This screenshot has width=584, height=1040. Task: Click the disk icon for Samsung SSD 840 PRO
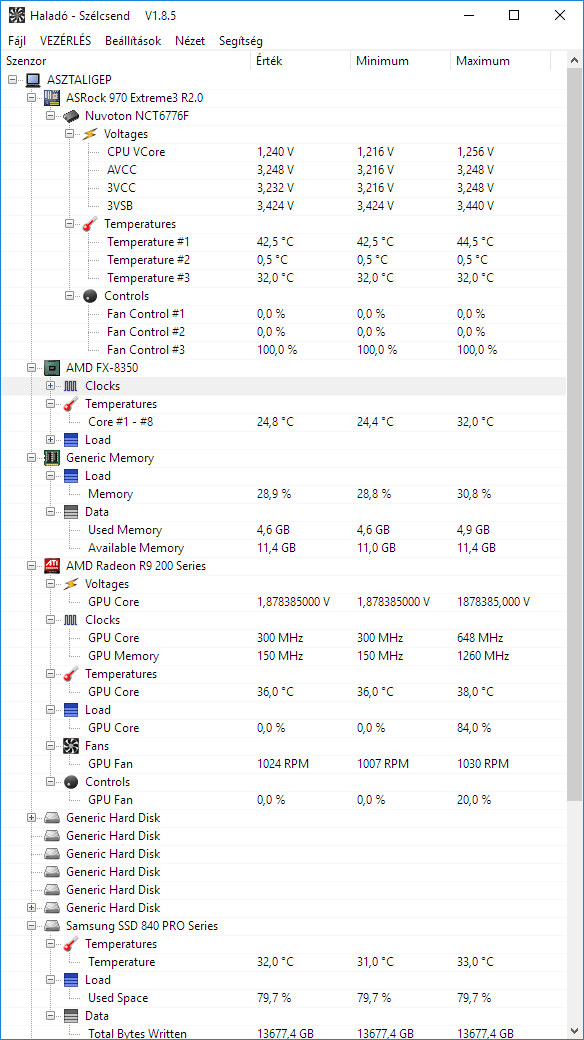pos(51,925)
